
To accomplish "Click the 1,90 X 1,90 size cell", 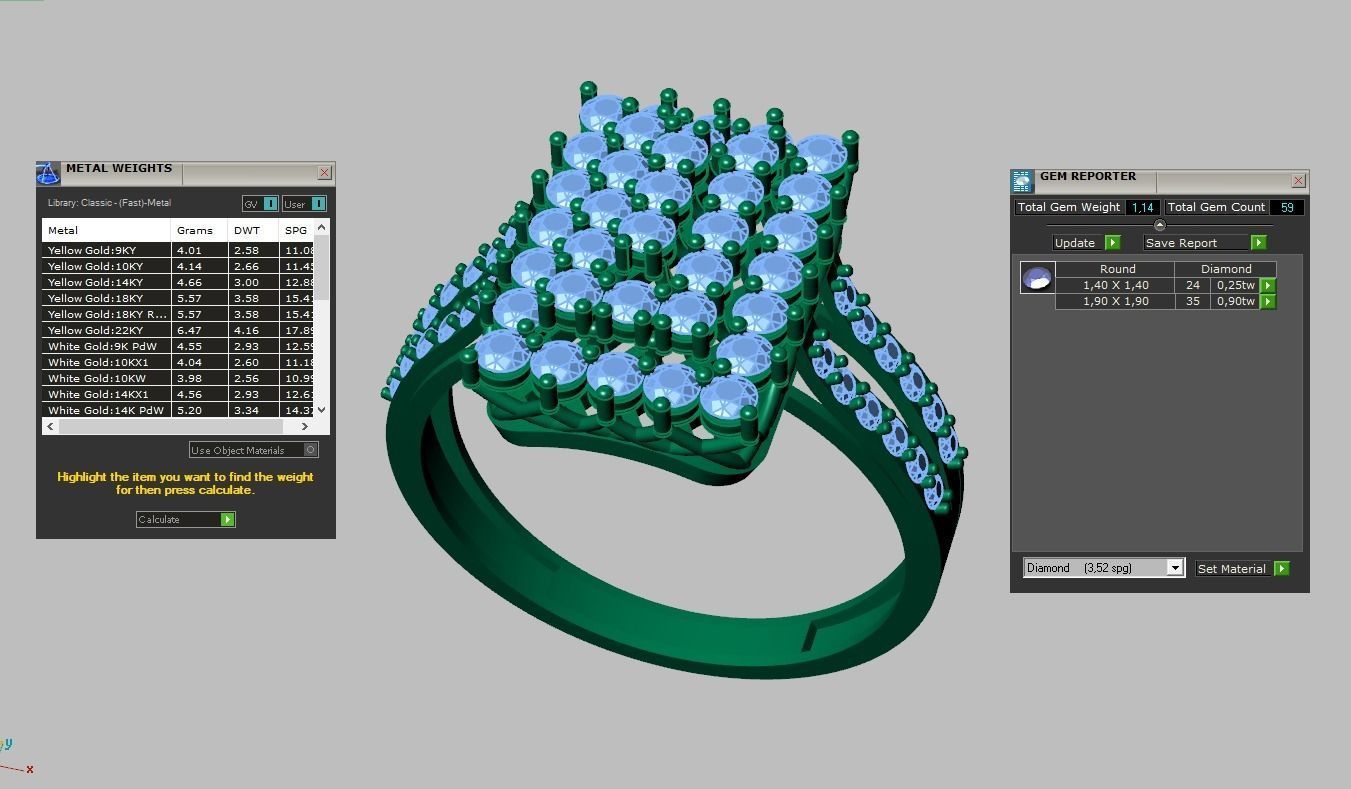I will point(1115,301).
